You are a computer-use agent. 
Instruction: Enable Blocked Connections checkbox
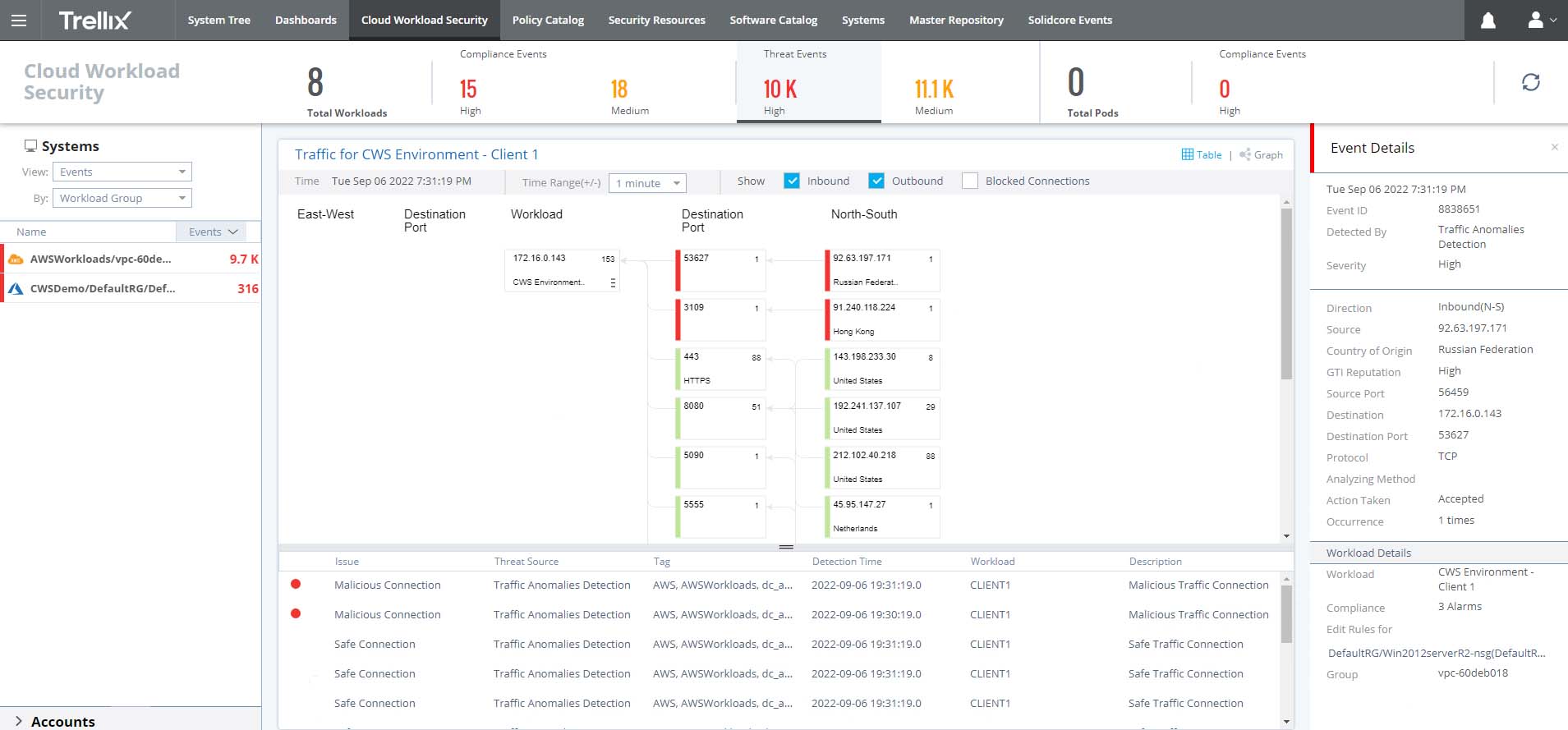click(x=970, y=181)
